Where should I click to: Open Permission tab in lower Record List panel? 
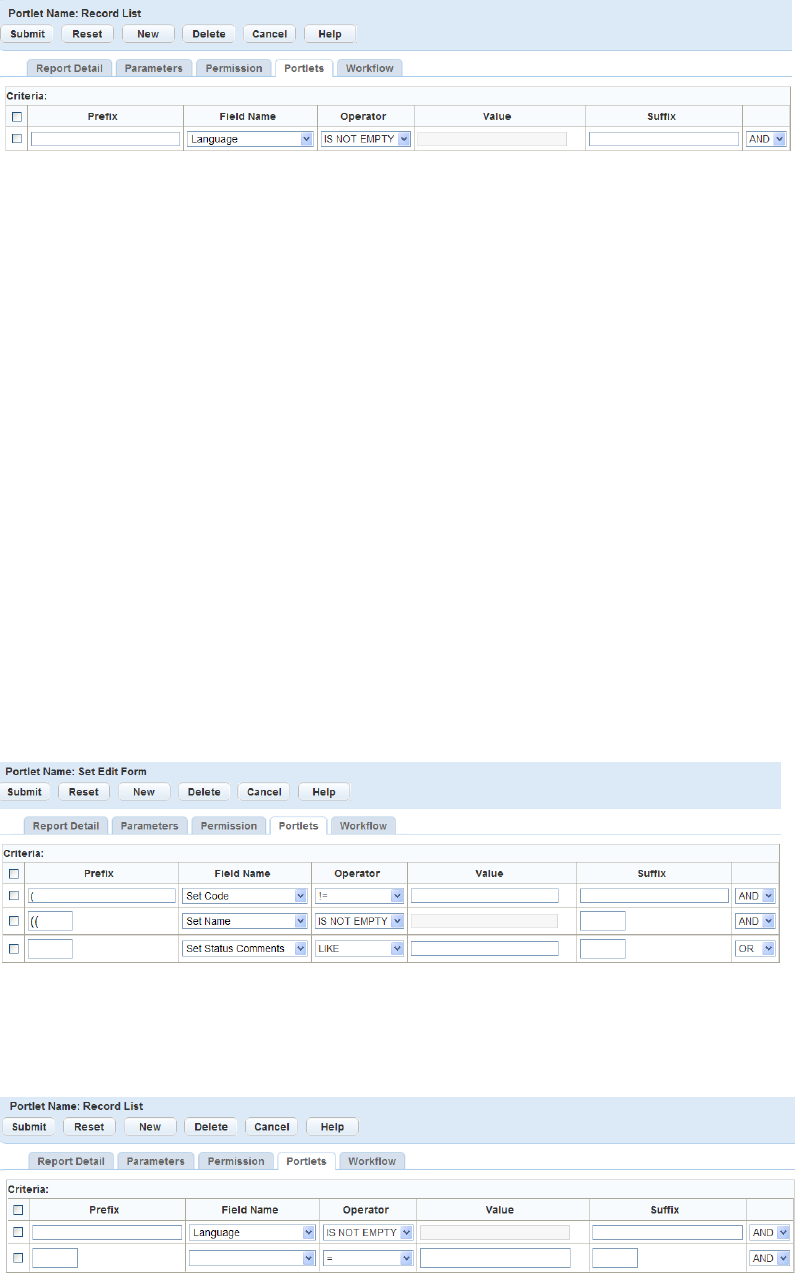pos(236,1162)
